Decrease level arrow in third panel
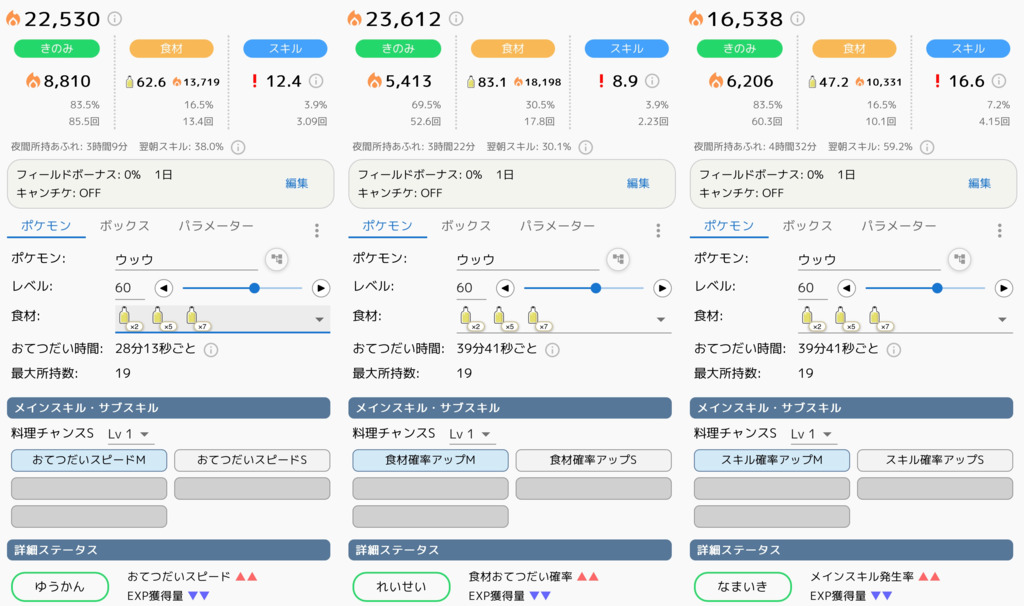 (x=847, y=288)
